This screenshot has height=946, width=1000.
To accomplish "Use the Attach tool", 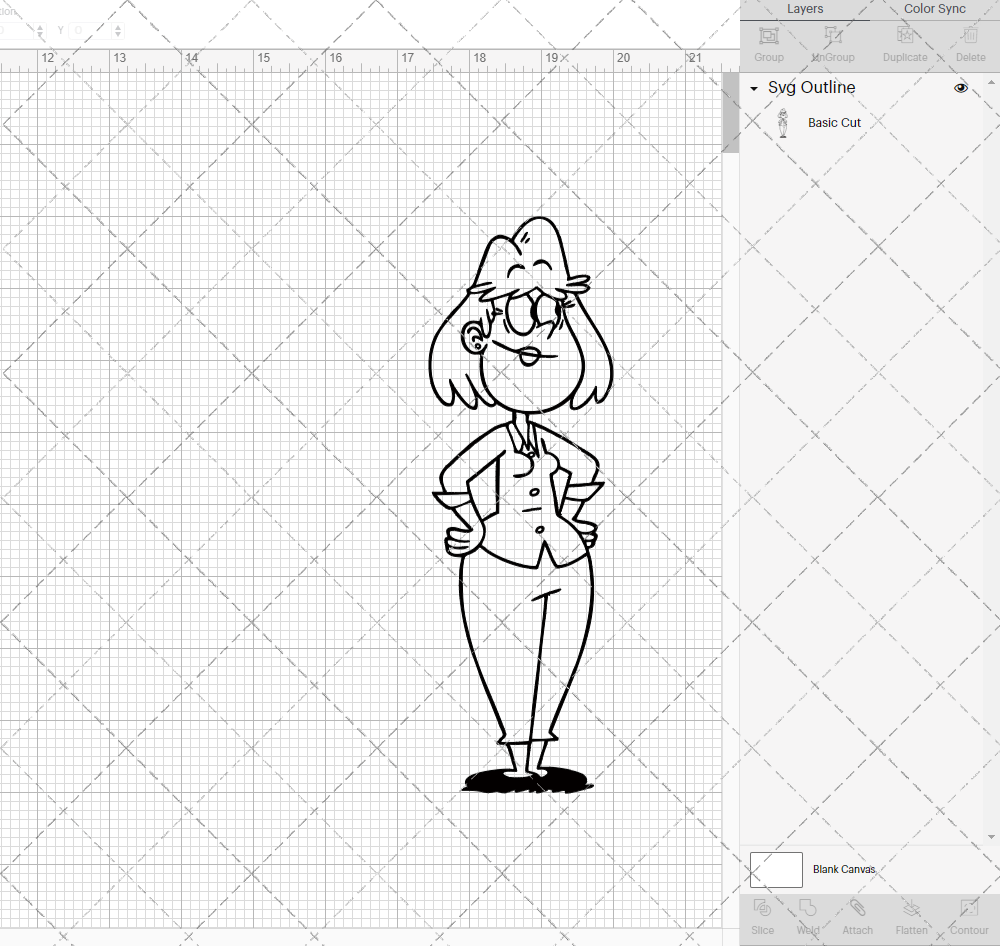I will point(857,915).
